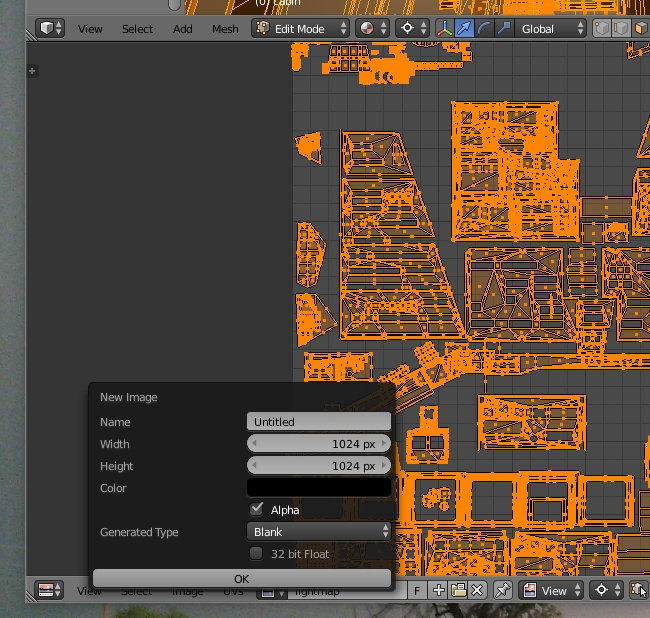The width and height of the screenshot is (650, 618).
Task: Expand the UV editor side region plus
Action: click(x=32, y=71)
